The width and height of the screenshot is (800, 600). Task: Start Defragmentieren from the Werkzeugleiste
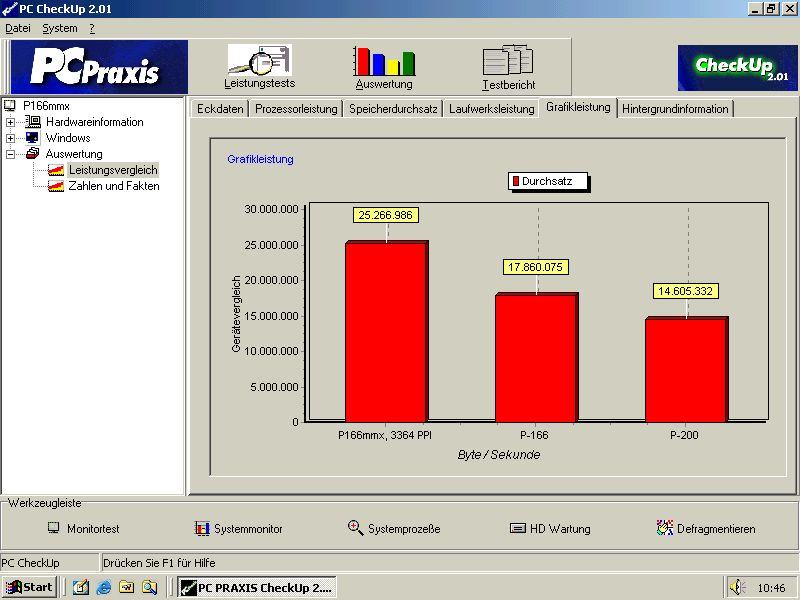point(706,529)
